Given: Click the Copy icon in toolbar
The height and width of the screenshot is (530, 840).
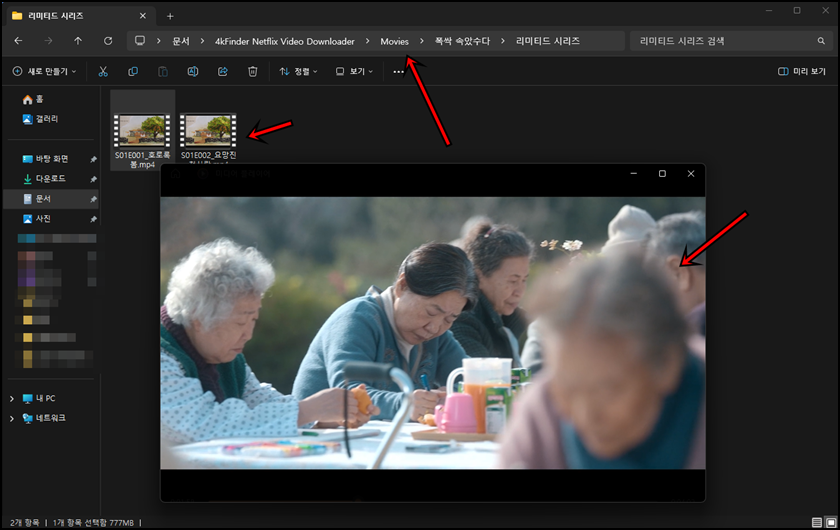Looking at the screenshot, I should coord(133,71).
